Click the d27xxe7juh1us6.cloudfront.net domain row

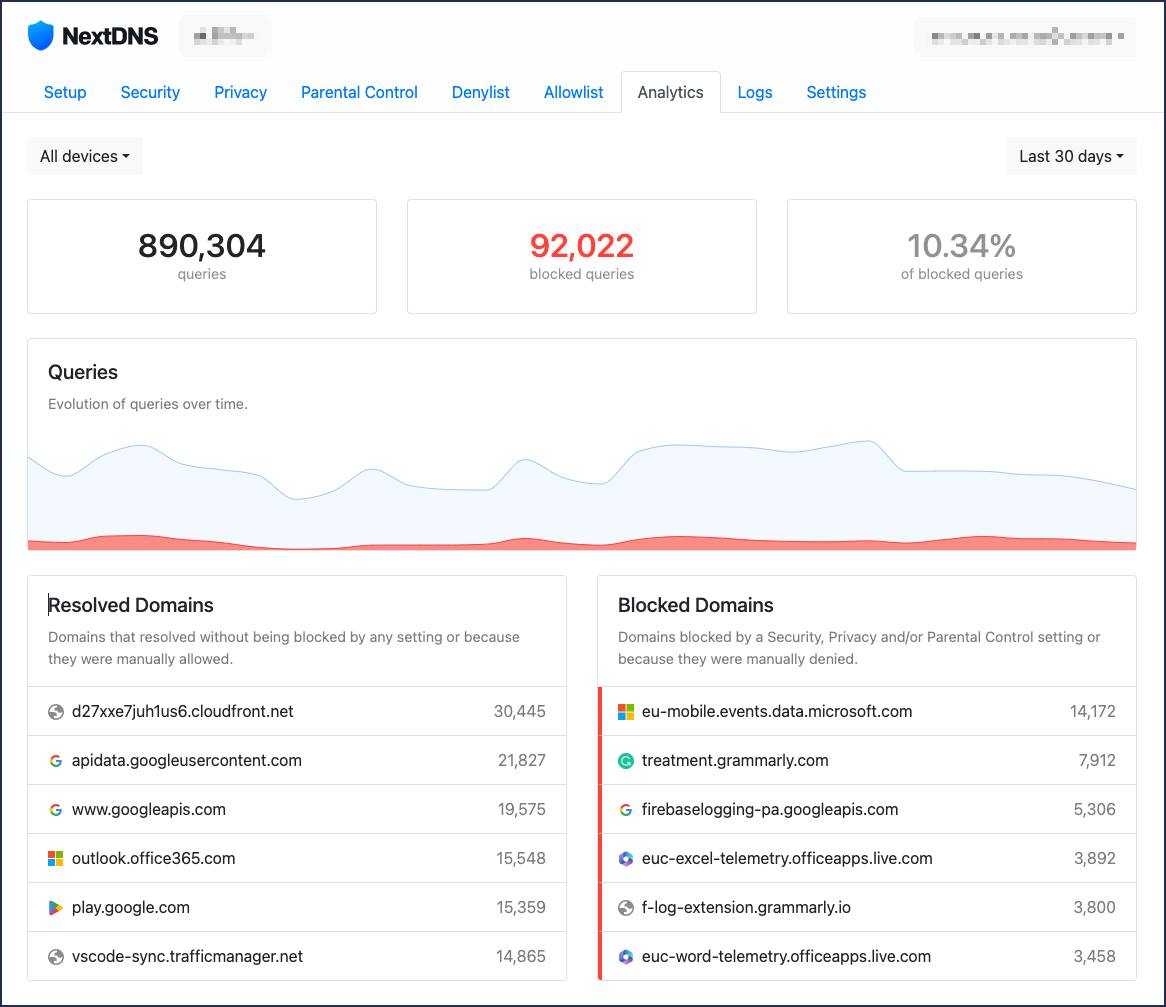[x=297, y=712]
